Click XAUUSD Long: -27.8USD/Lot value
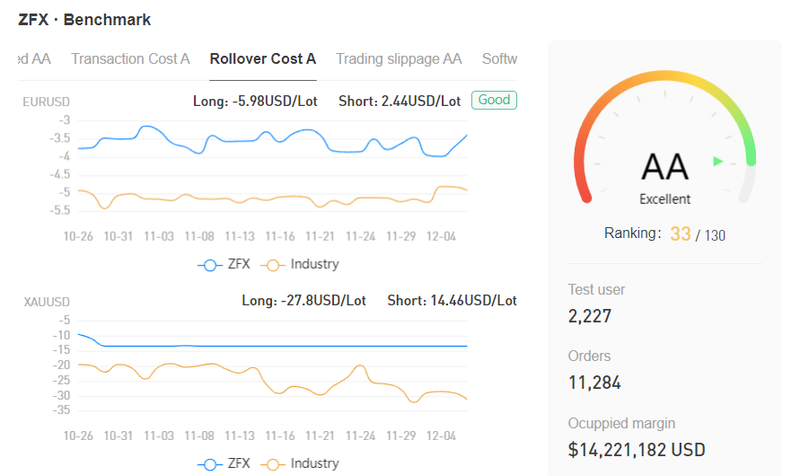The width and height of the screenshot is (800, 476). tap(304, 300)
